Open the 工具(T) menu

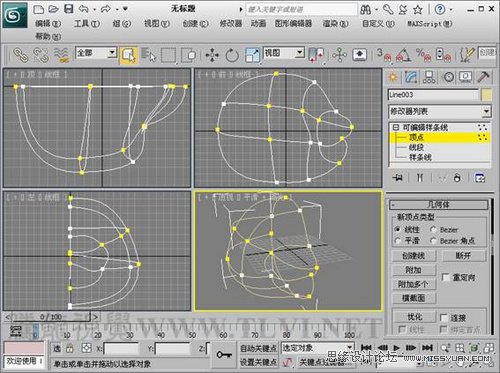pos(87,23)
